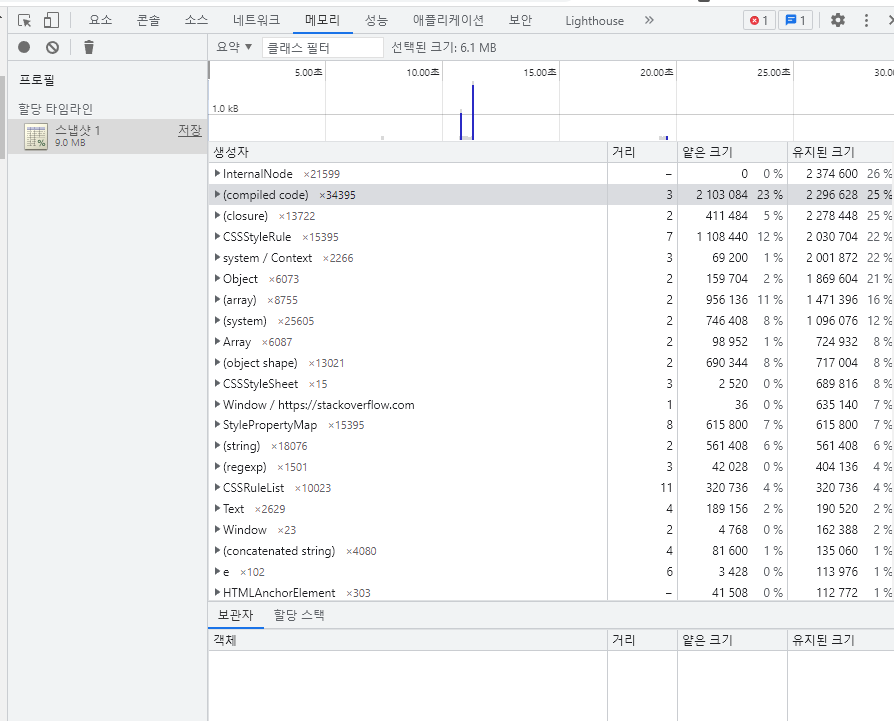Click the red error count badge
894x721 pixels.
coord(759,20)
